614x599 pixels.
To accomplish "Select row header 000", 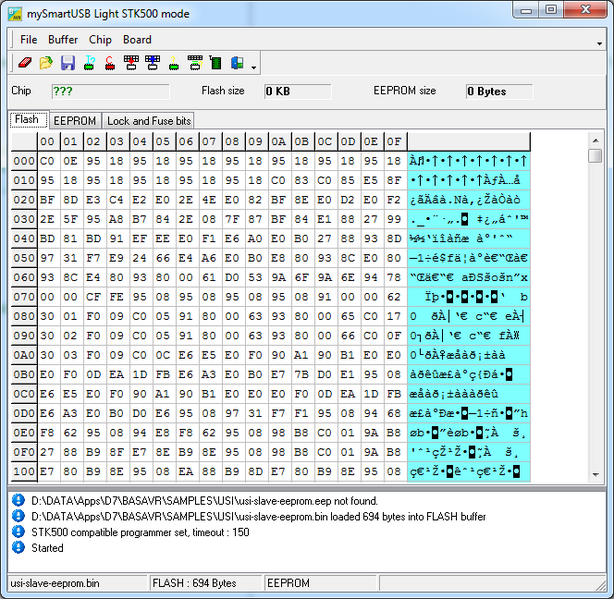I will click(24, 161).
